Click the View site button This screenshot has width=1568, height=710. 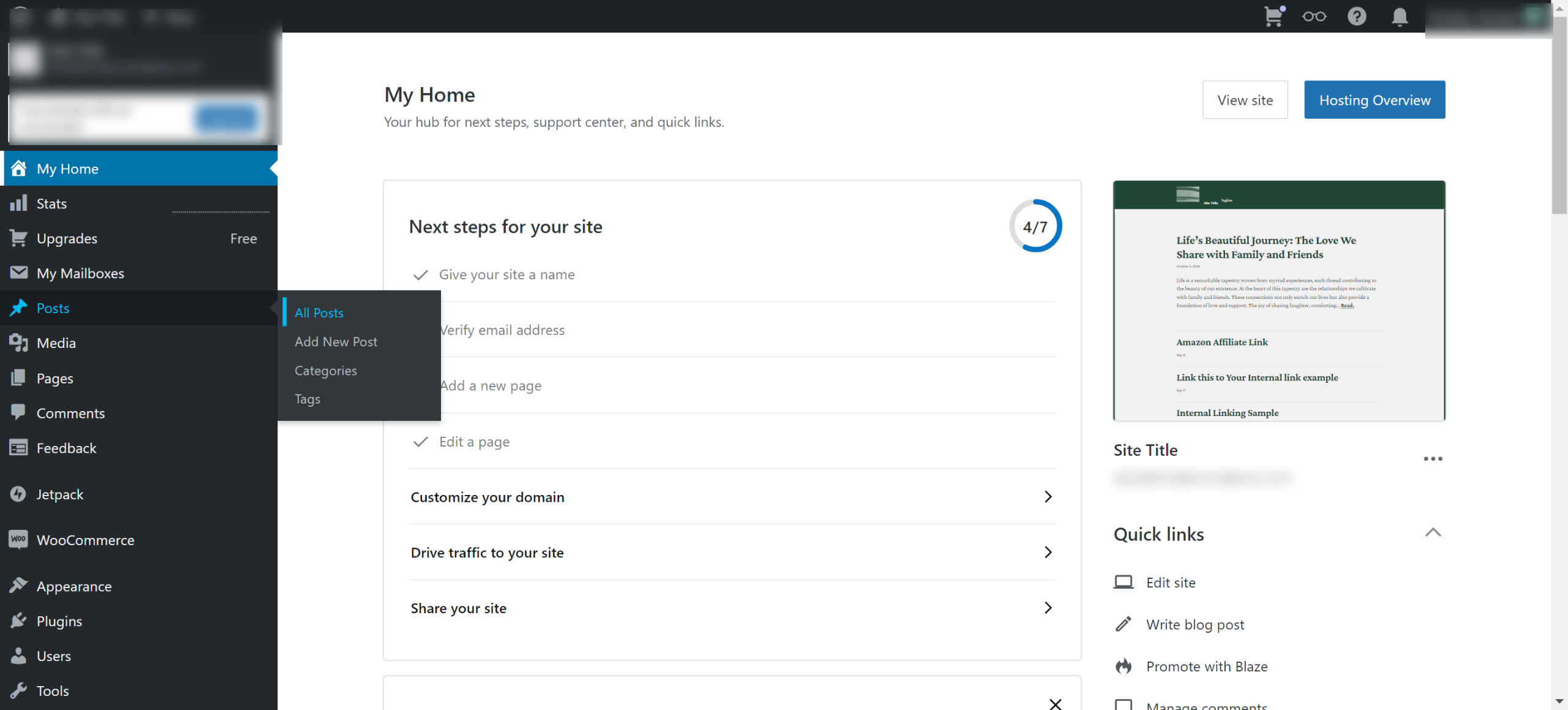pyautogui.click(x=1245, y=100)
